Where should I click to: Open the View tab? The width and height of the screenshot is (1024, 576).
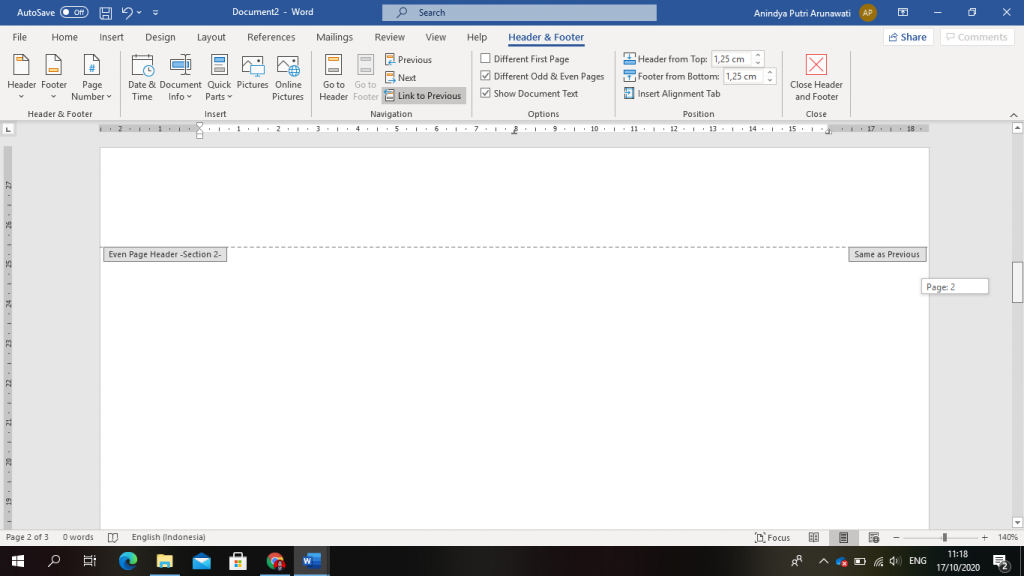(x=436, y=37)
